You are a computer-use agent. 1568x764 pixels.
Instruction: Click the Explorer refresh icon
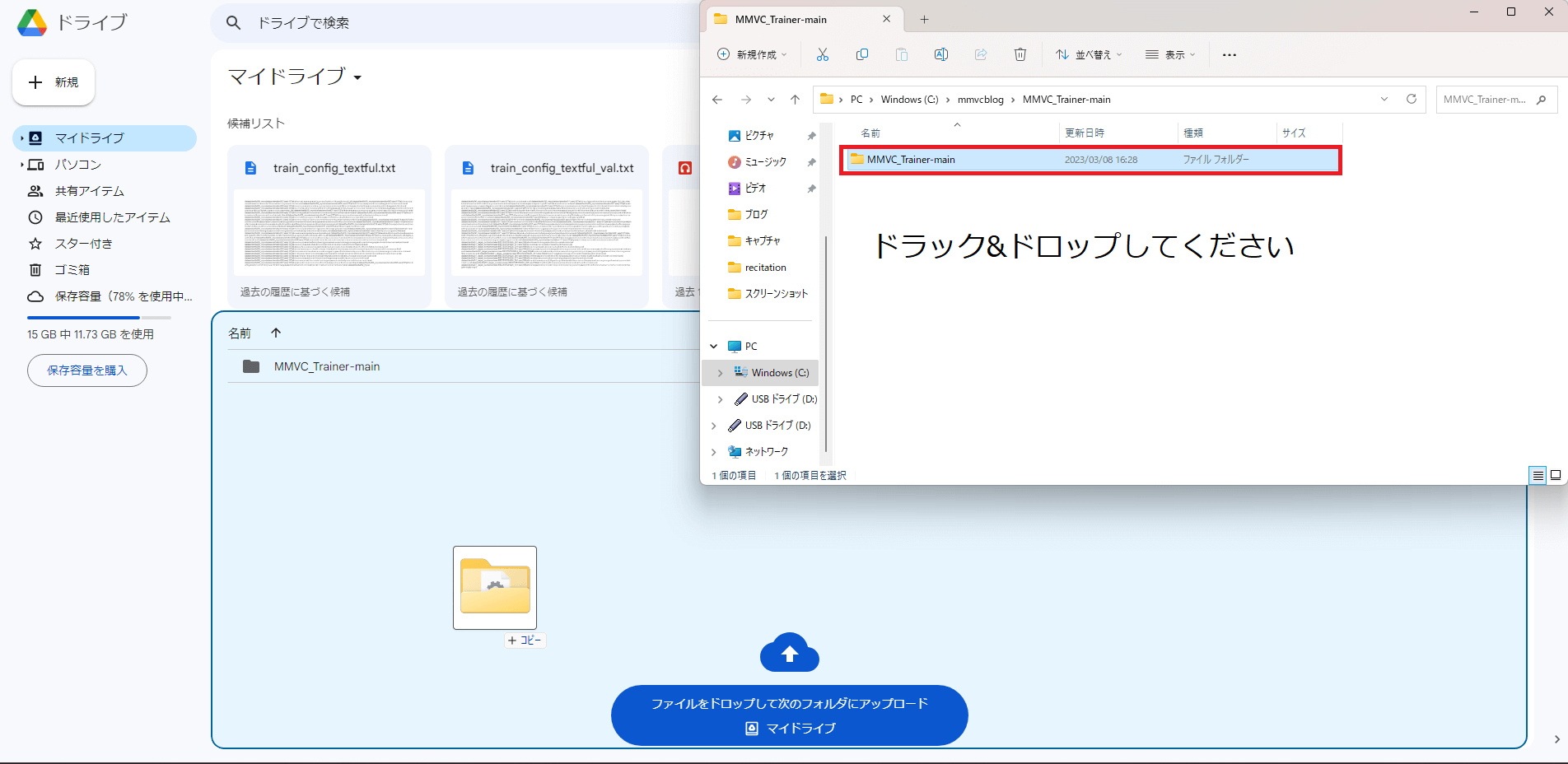[1411, 99]
